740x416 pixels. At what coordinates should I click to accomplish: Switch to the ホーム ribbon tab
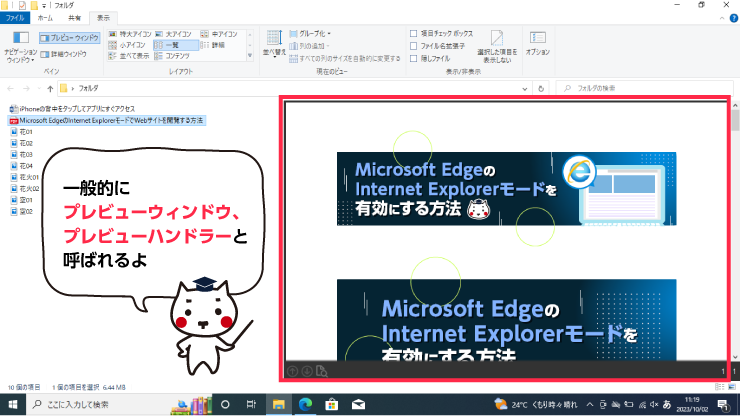(x=45, y=18)
